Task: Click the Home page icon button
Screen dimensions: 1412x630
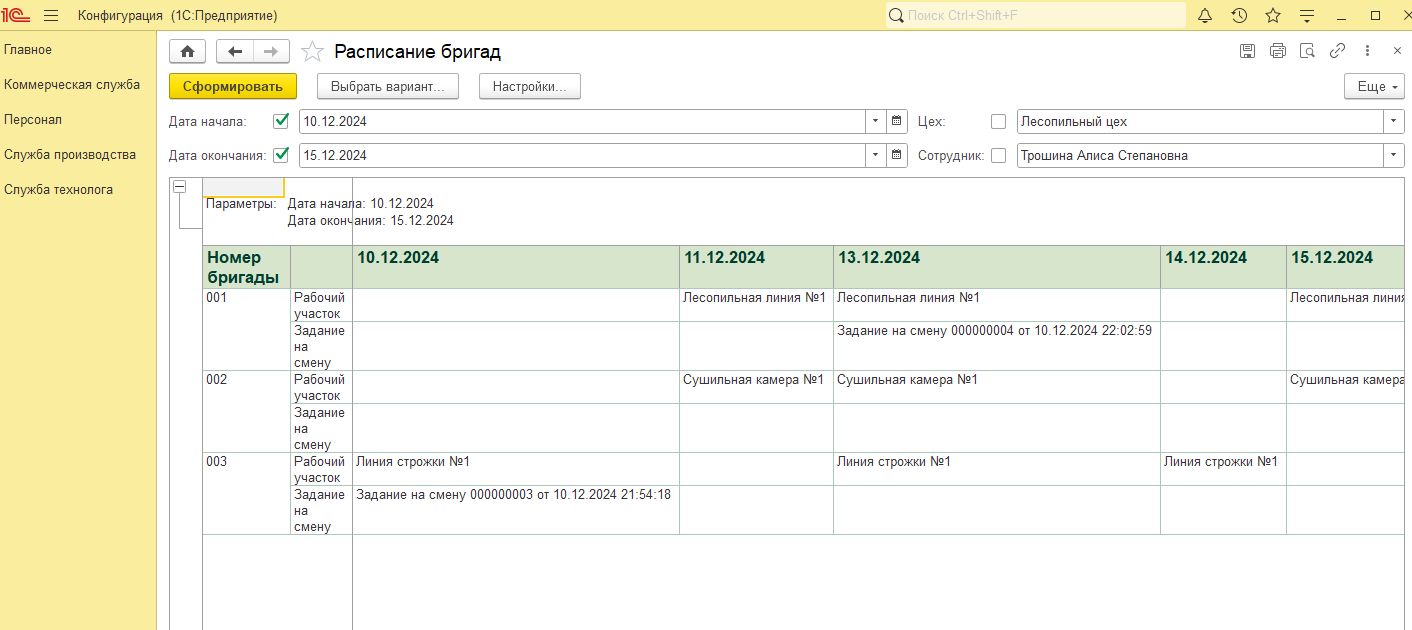Action: (187, 51)
